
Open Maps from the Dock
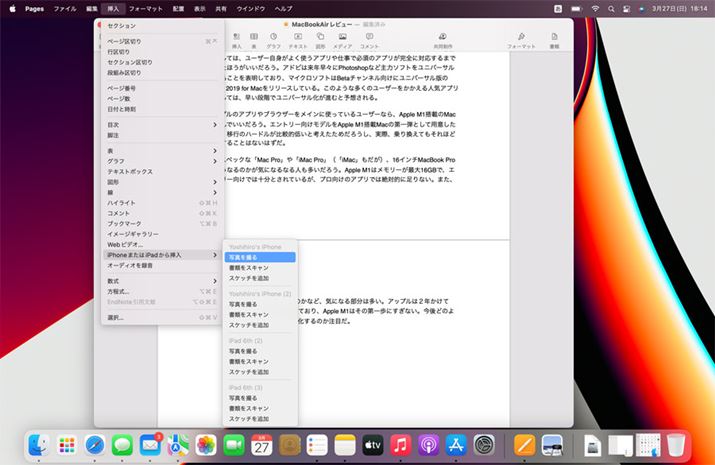(178, 445)
